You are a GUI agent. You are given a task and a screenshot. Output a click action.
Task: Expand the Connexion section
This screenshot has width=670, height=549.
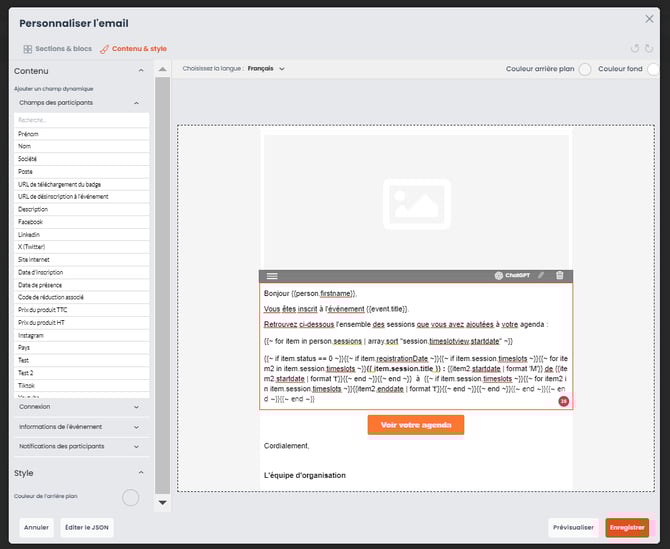point(80,407)
